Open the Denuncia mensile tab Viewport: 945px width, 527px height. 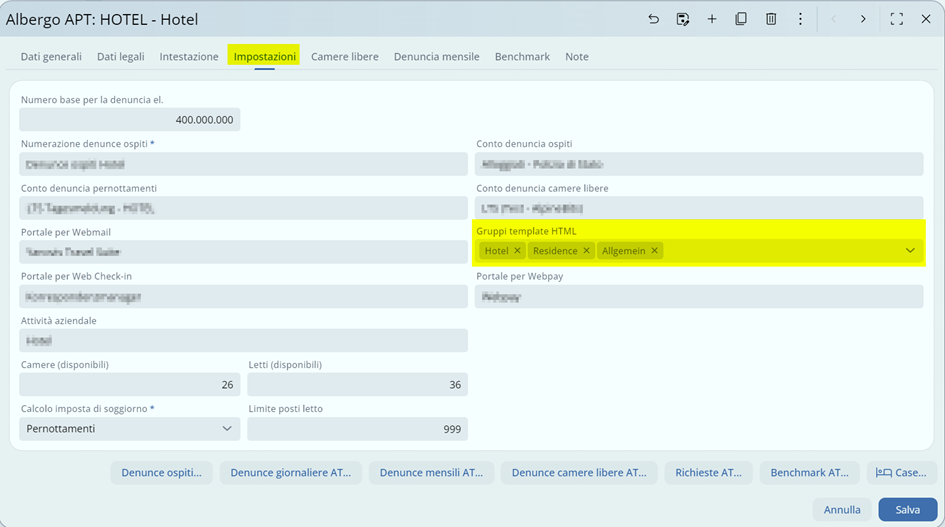tap(436, 57)
